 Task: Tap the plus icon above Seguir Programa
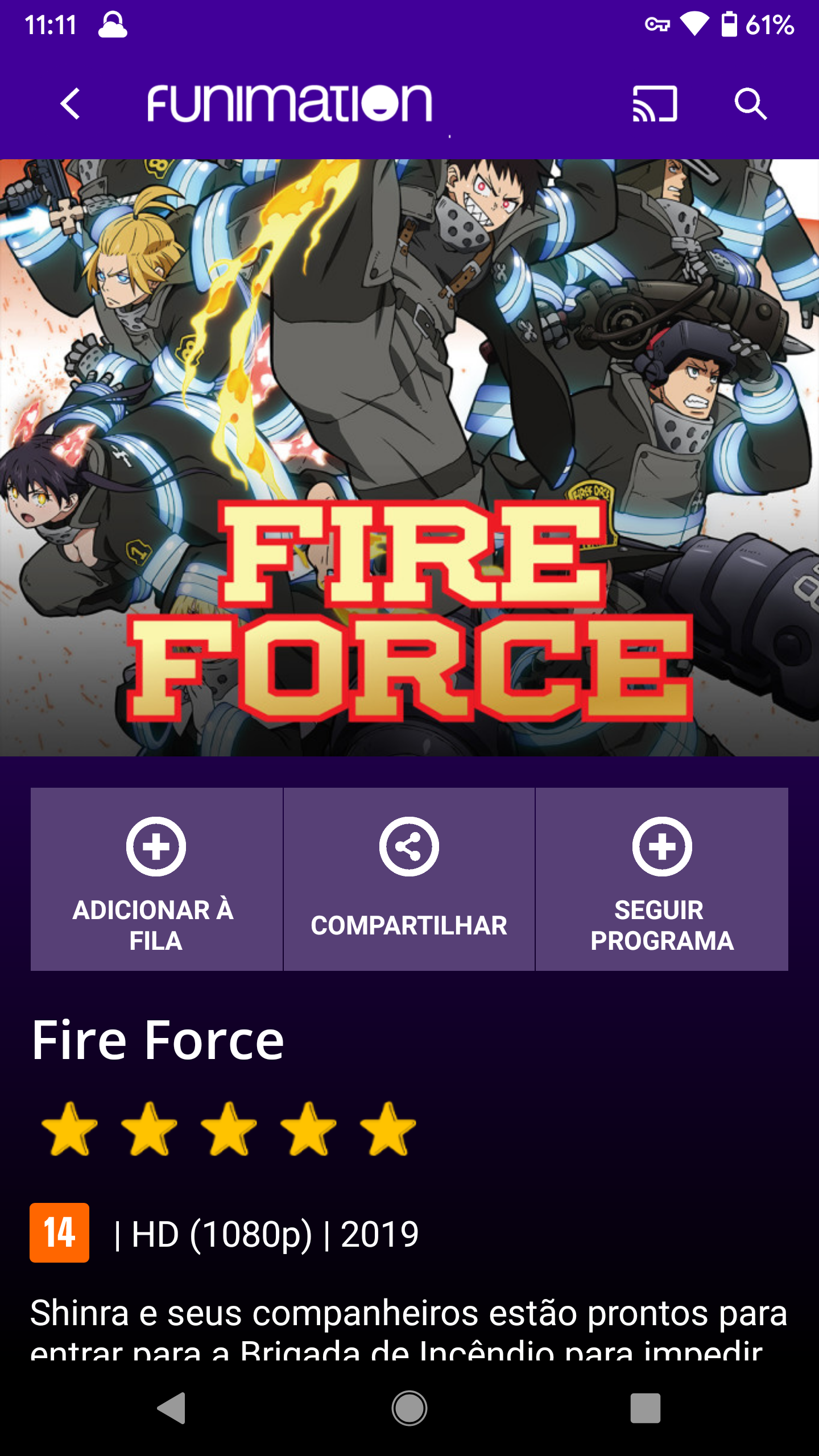tap(662, 846)
